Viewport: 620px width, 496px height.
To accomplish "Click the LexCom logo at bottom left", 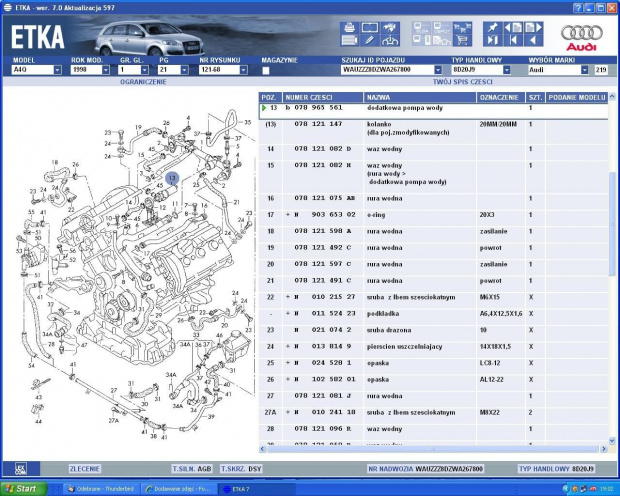I will (x=21, y=469).
